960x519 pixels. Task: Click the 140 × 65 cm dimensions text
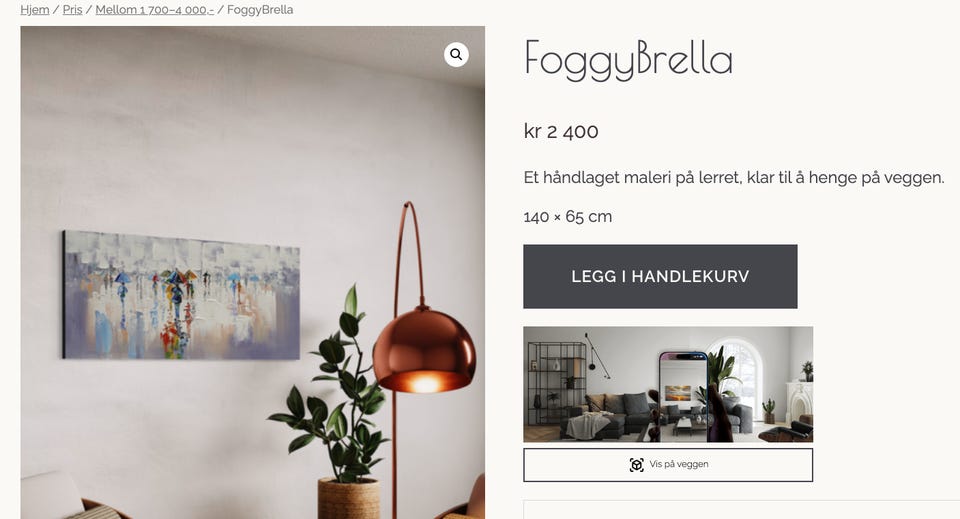coord(568,217)
